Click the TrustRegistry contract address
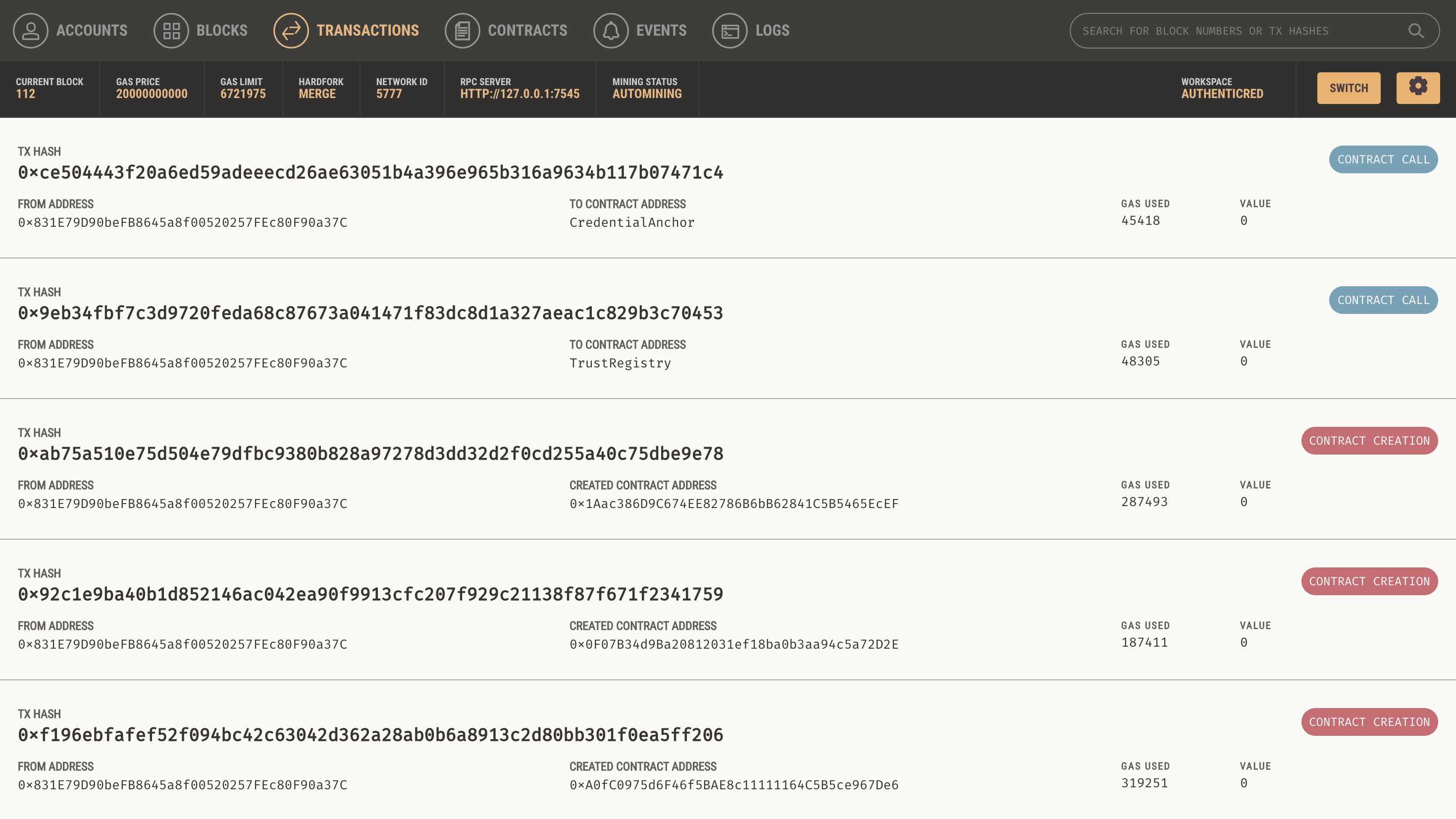Image resolution: width=1456 pixels, height=819 pixels. tap(620, 363)
